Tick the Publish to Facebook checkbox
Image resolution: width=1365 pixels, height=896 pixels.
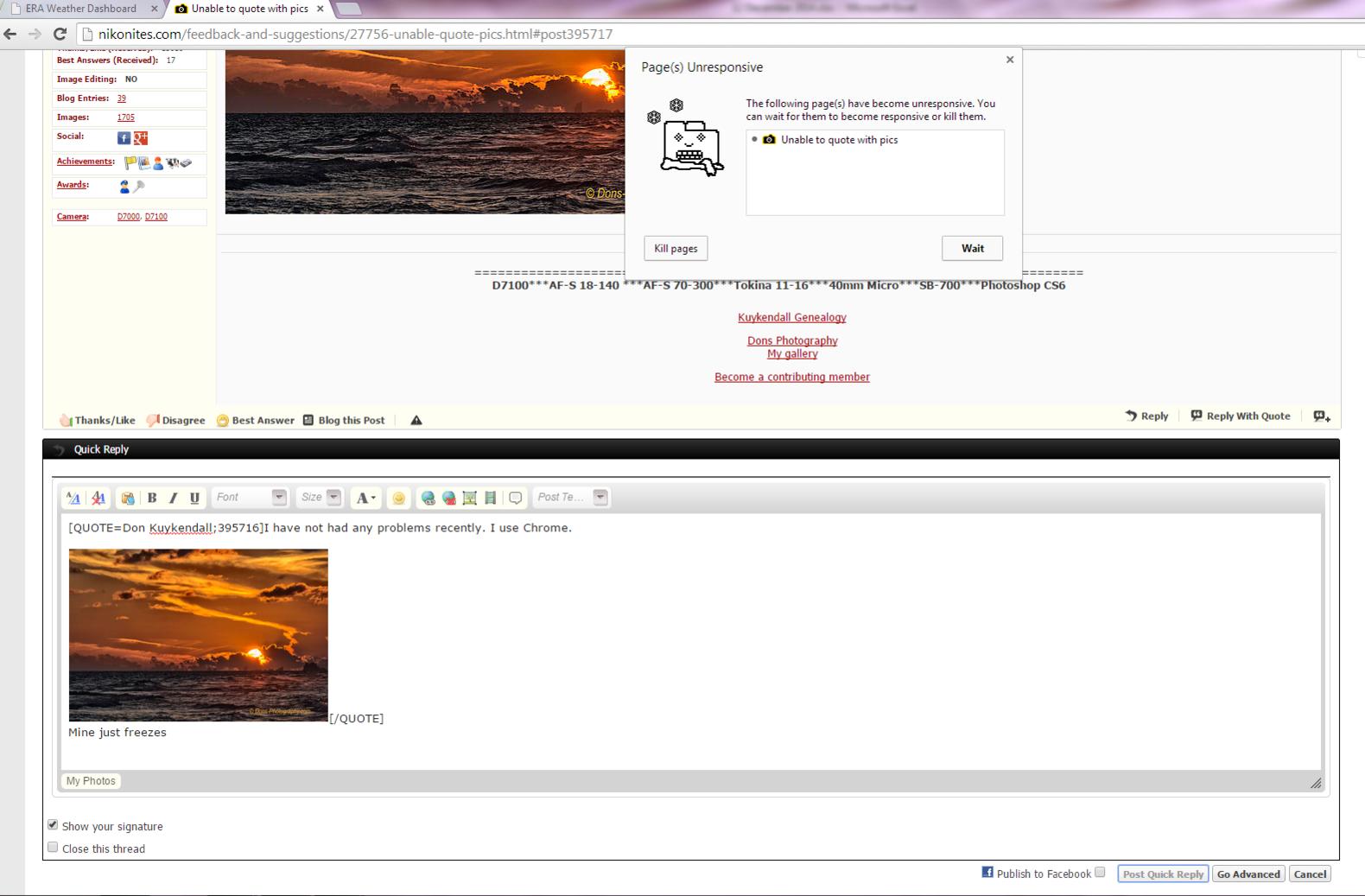click(x=1100, y=873)
